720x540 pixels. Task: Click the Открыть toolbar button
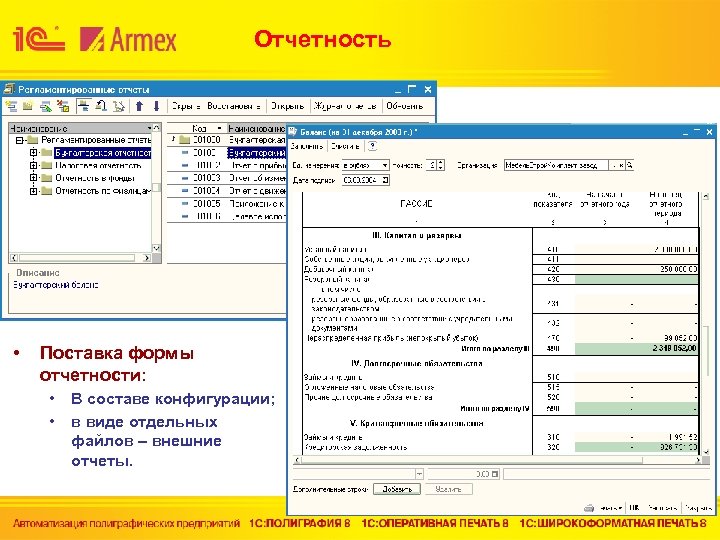287,106
